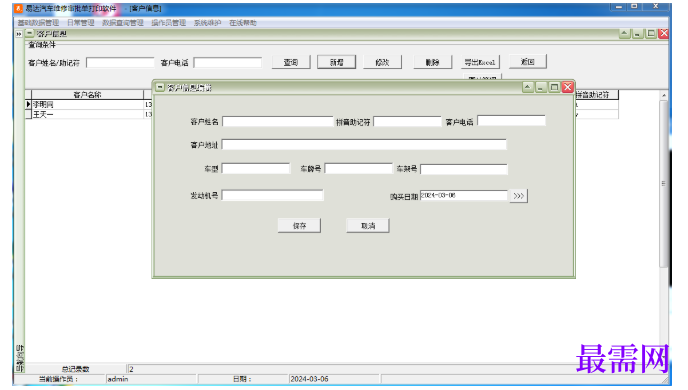Maximize the 客户信息 child window
This screenshot has width=688, height=390.
click(651, 33)
